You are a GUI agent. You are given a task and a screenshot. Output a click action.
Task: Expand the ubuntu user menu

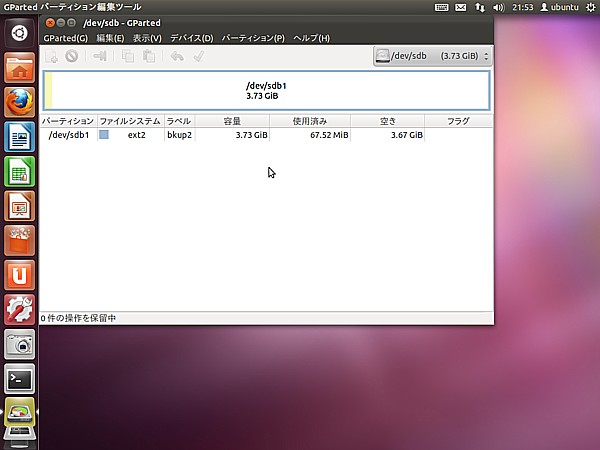pos(559,7)
